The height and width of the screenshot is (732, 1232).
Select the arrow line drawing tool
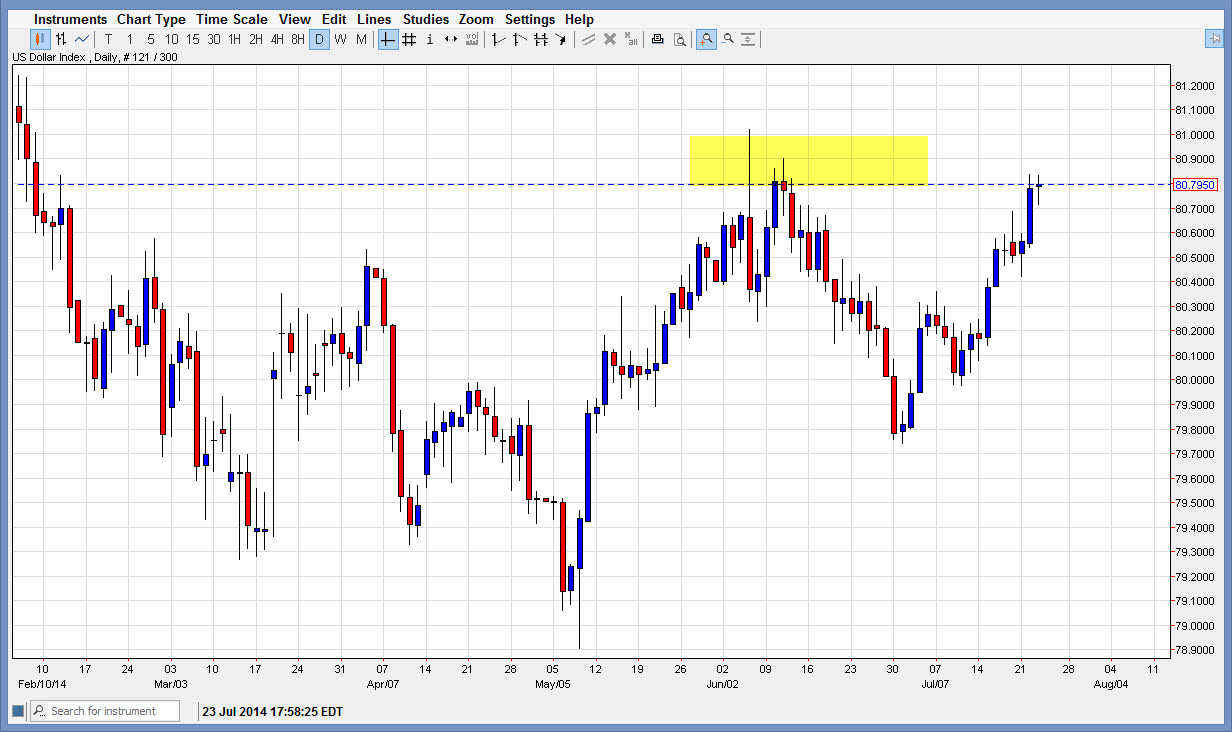coord(561,39)
